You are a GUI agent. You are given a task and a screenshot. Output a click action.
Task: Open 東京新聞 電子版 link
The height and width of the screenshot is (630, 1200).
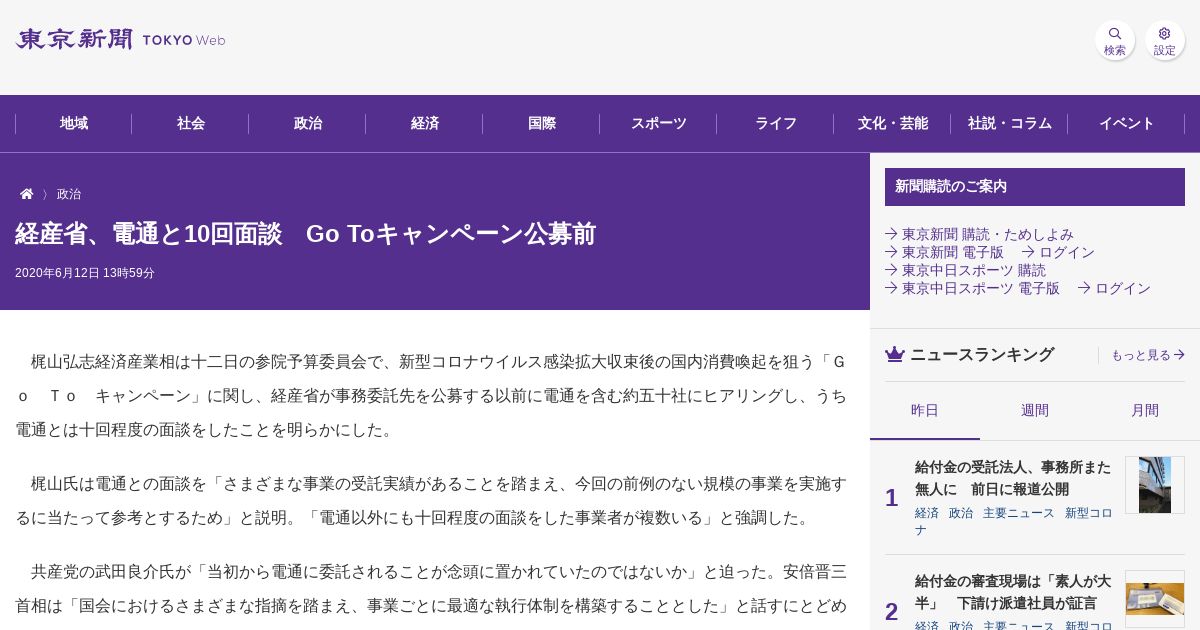pos(944,252)
